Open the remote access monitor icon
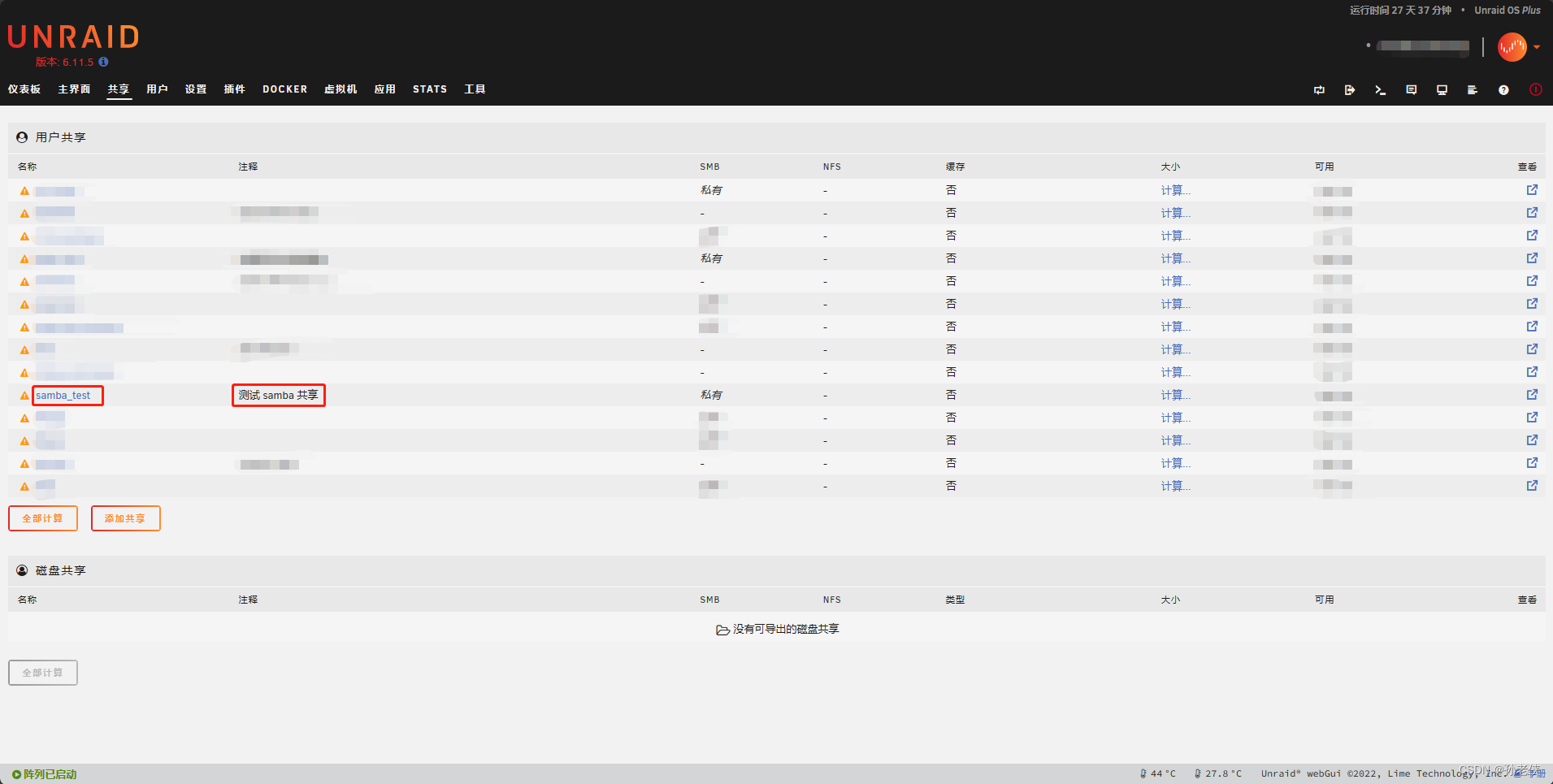The width and height of the screenshot is (1553, 784). [x=1441, y=89]
